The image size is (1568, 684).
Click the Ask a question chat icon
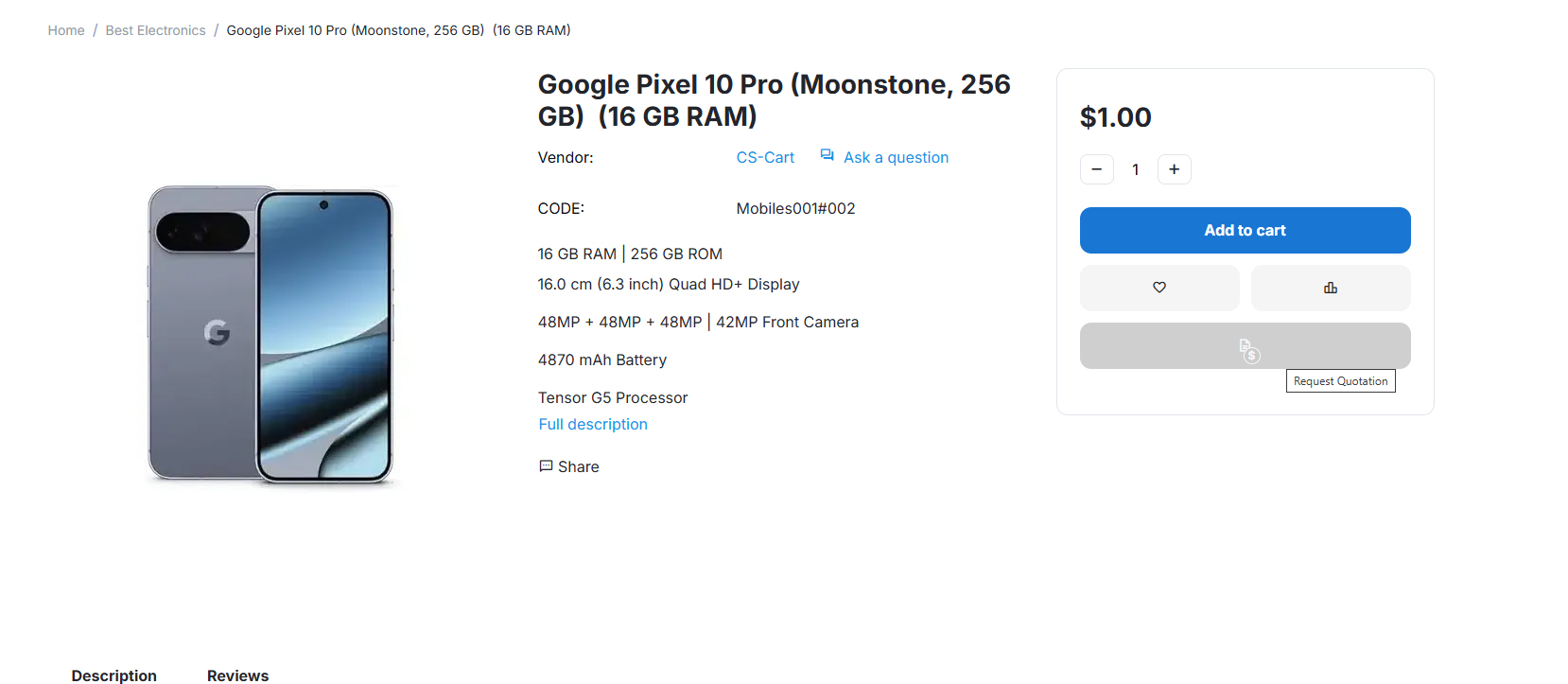coord(827,156)
